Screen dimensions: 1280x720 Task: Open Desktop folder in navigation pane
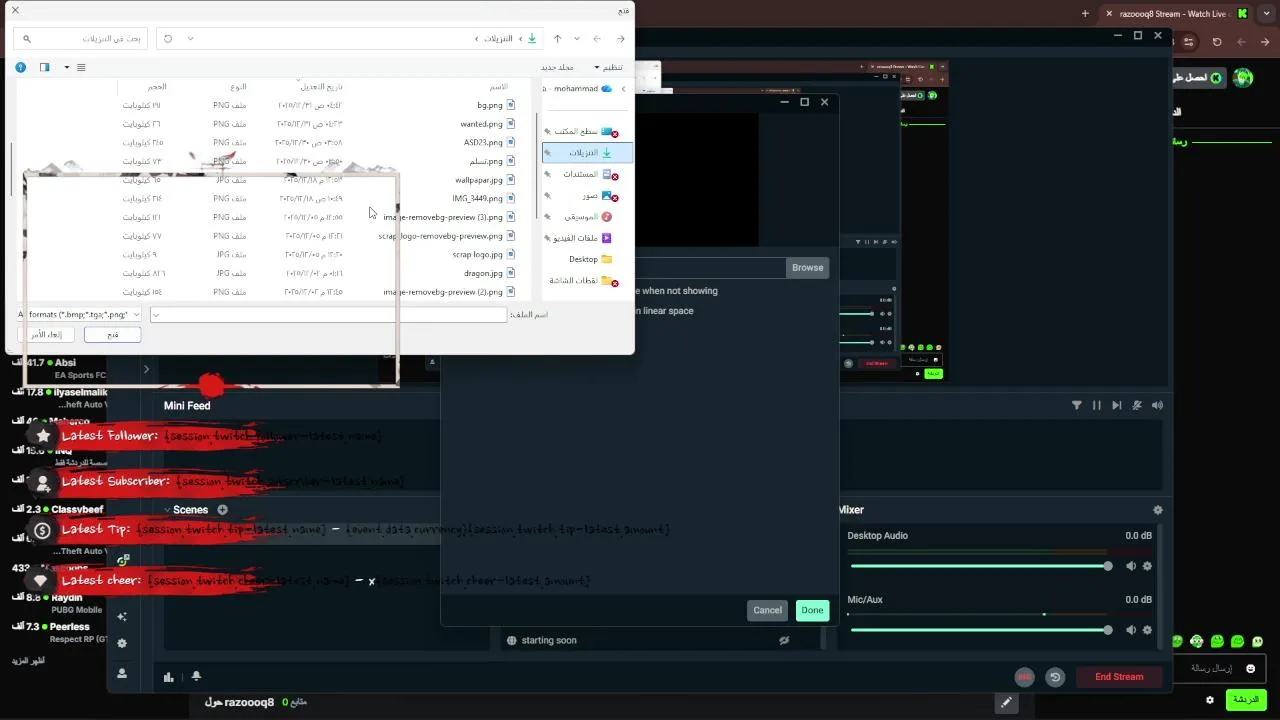[x=590, y=259]
